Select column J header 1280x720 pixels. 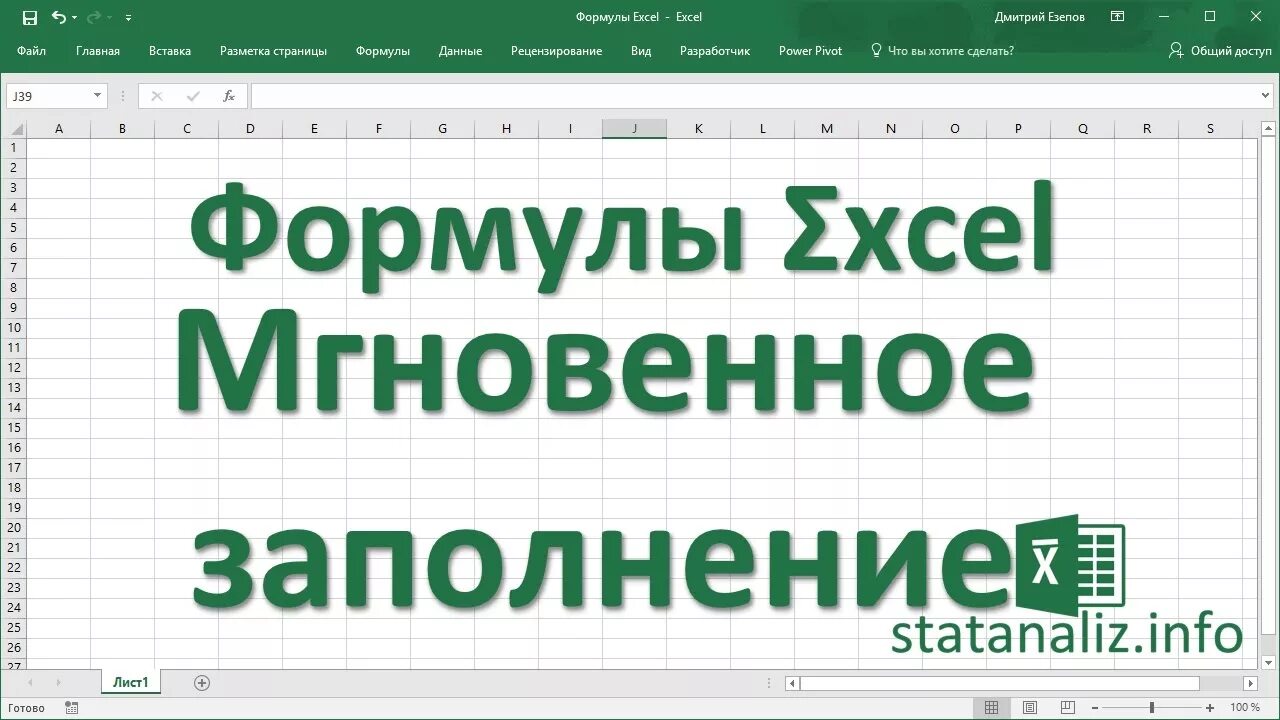pyautogui.click(x=635, y=129)
